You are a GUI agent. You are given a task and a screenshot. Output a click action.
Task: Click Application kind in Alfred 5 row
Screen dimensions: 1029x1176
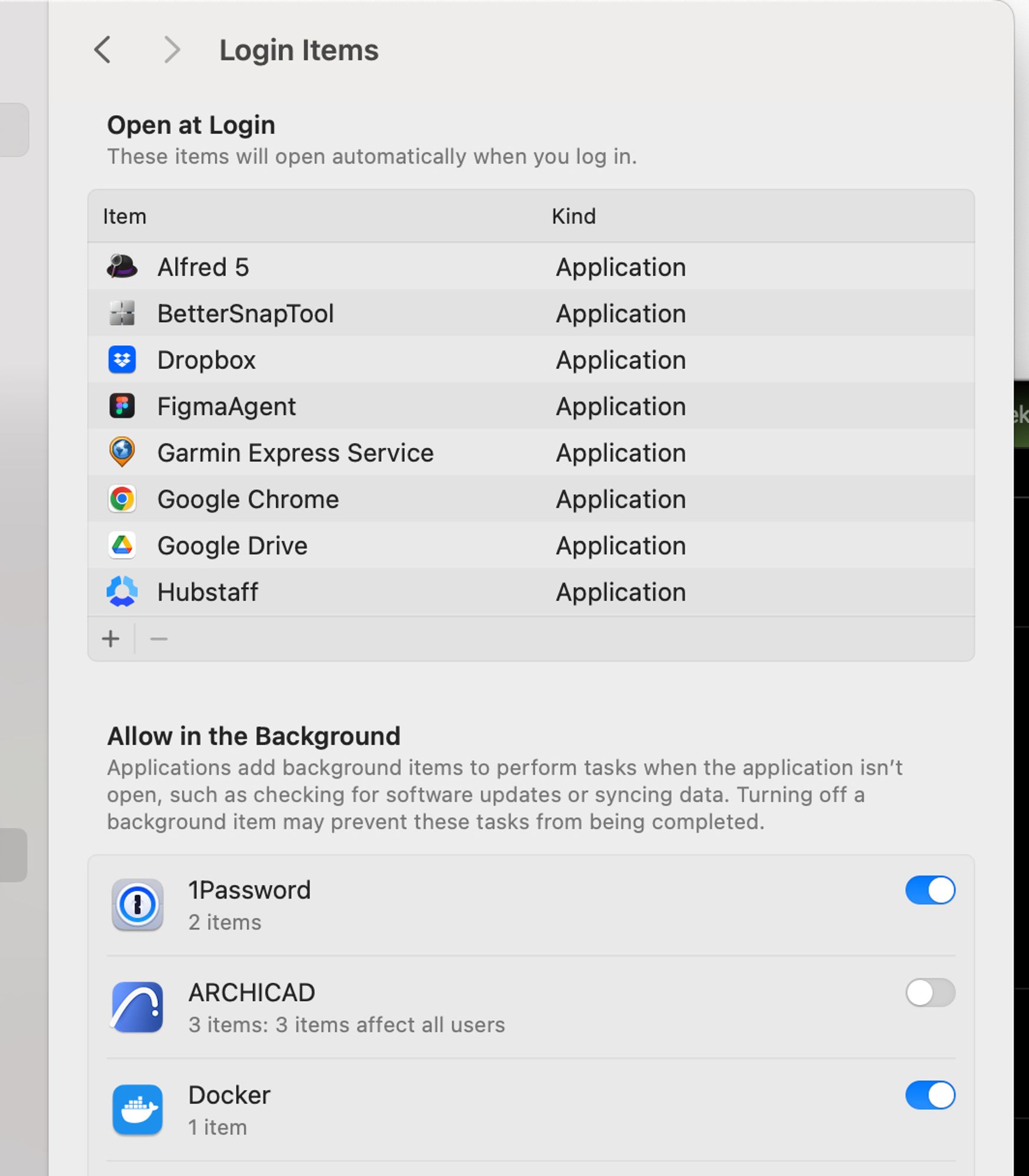pos(621,268)
